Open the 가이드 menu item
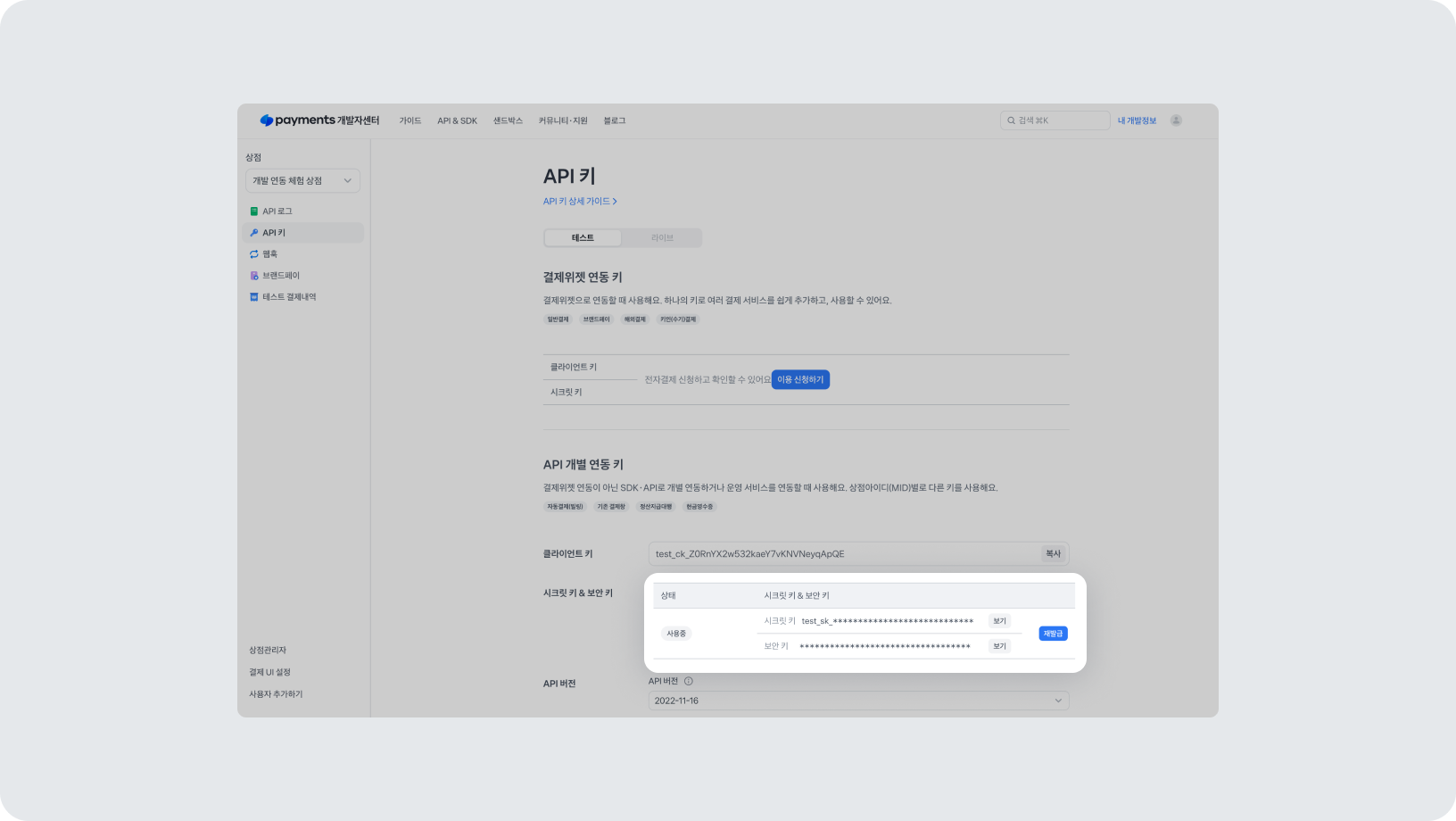This screenshot has width=1456, height=821. point(410,120)
